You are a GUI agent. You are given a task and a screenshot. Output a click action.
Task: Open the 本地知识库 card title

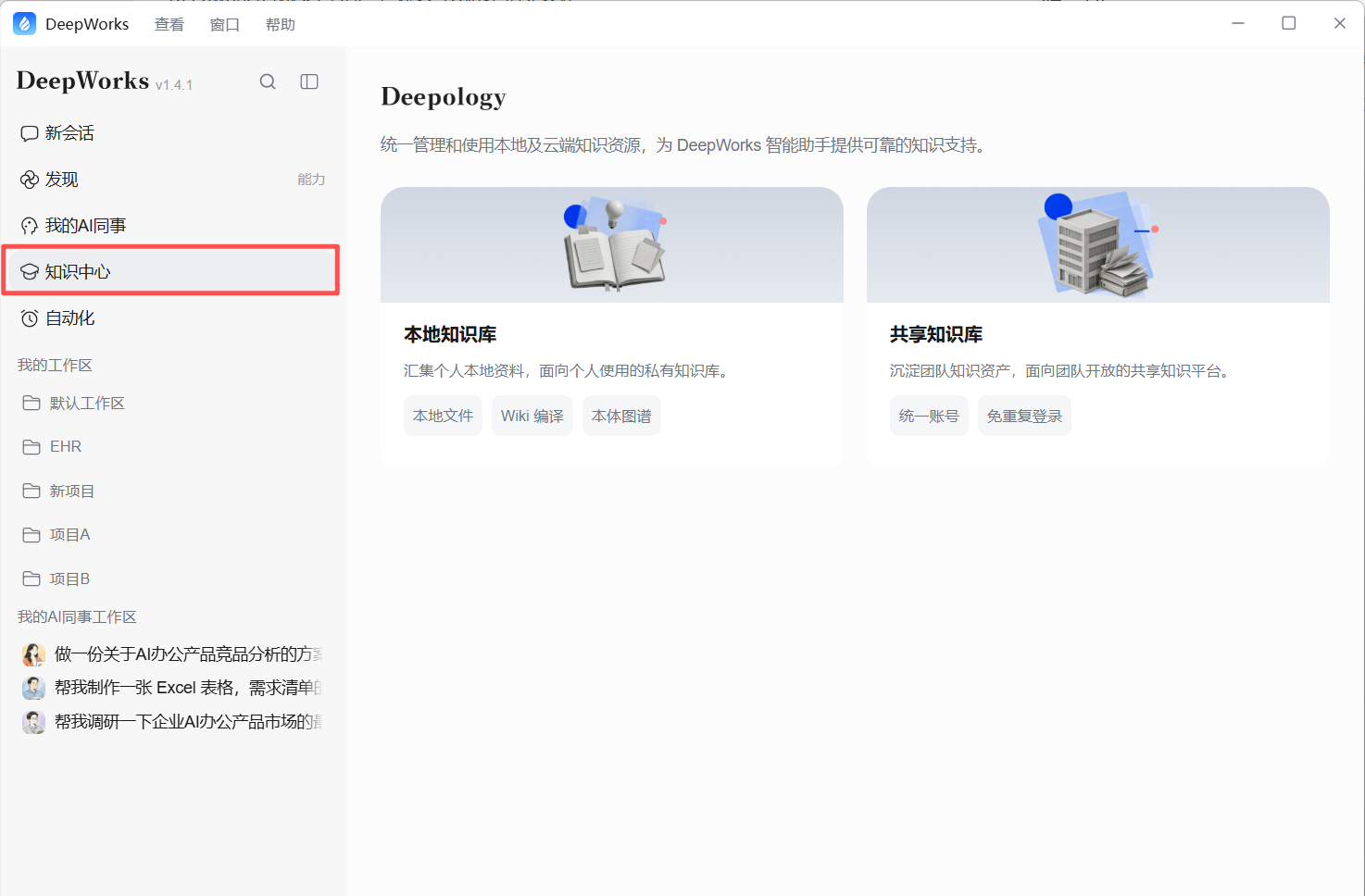coord(450,334)
